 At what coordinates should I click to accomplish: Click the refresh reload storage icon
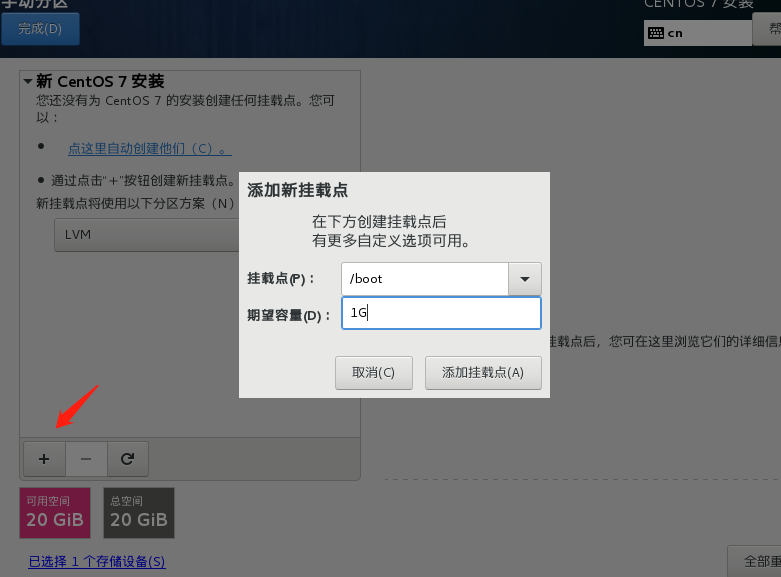[x=128, y=459]
